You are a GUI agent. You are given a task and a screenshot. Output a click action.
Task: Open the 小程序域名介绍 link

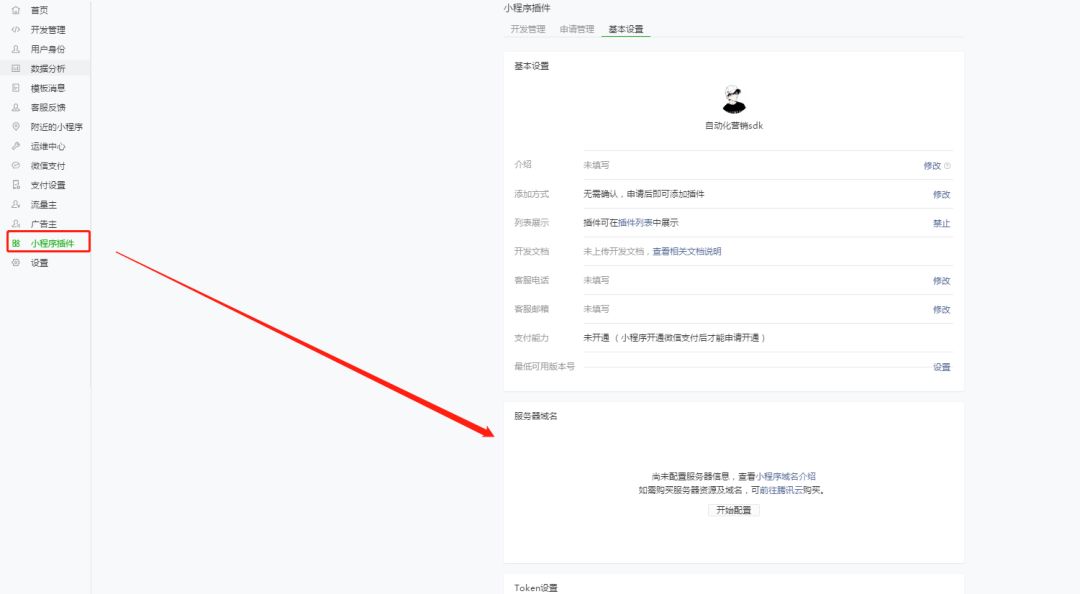pos(785,476)
